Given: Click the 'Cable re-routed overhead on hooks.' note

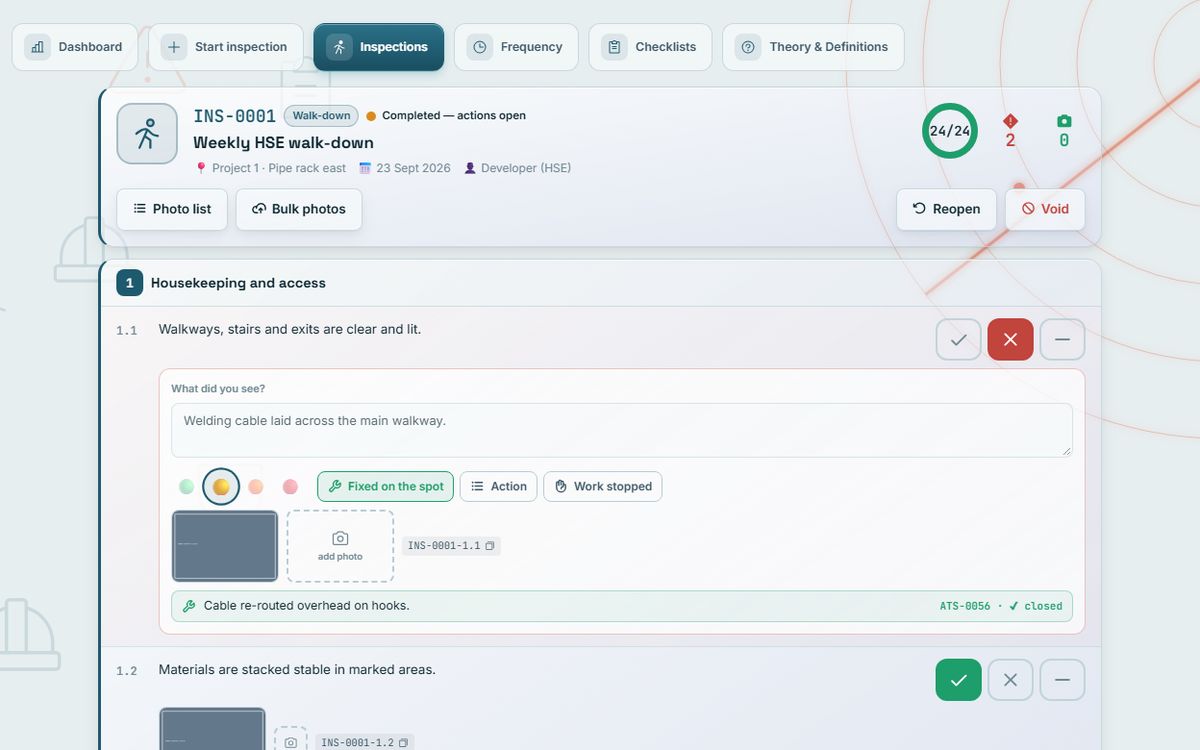Looking at the screenshot, I should (x=306, y=606).
